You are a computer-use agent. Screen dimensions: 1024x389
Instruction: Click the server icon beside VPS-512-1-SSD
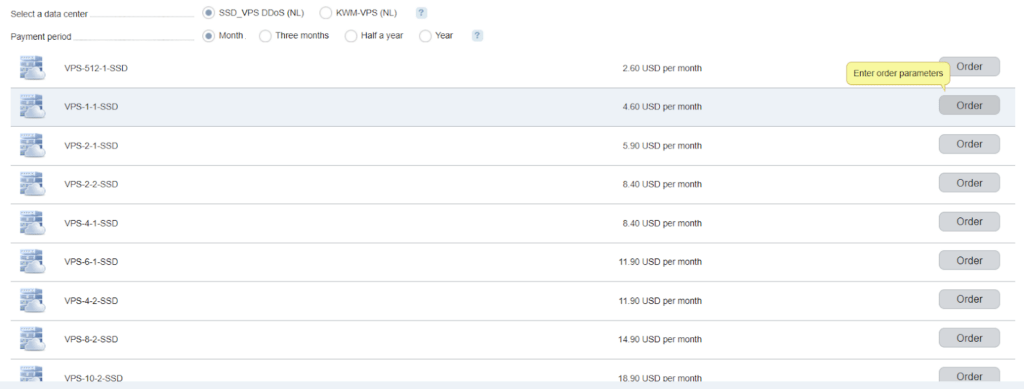31,68
